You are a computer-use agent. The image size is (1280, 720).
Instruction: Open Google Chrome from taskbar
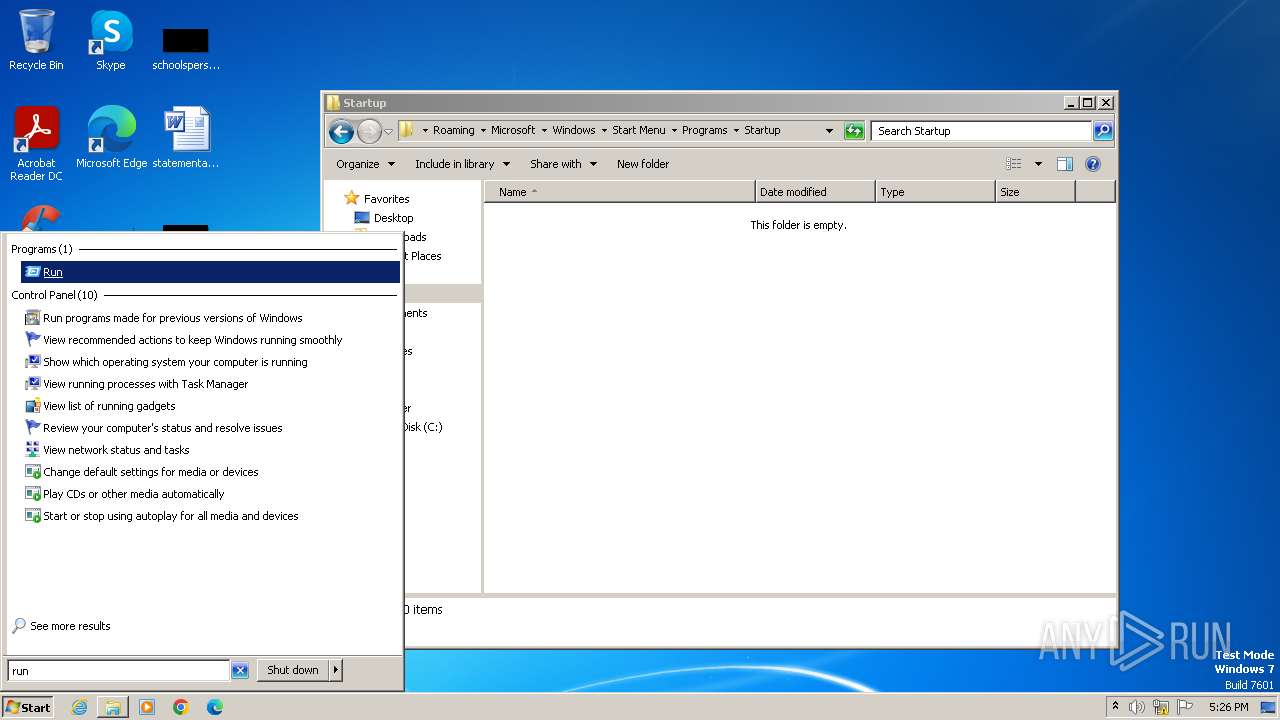point(181,707)
